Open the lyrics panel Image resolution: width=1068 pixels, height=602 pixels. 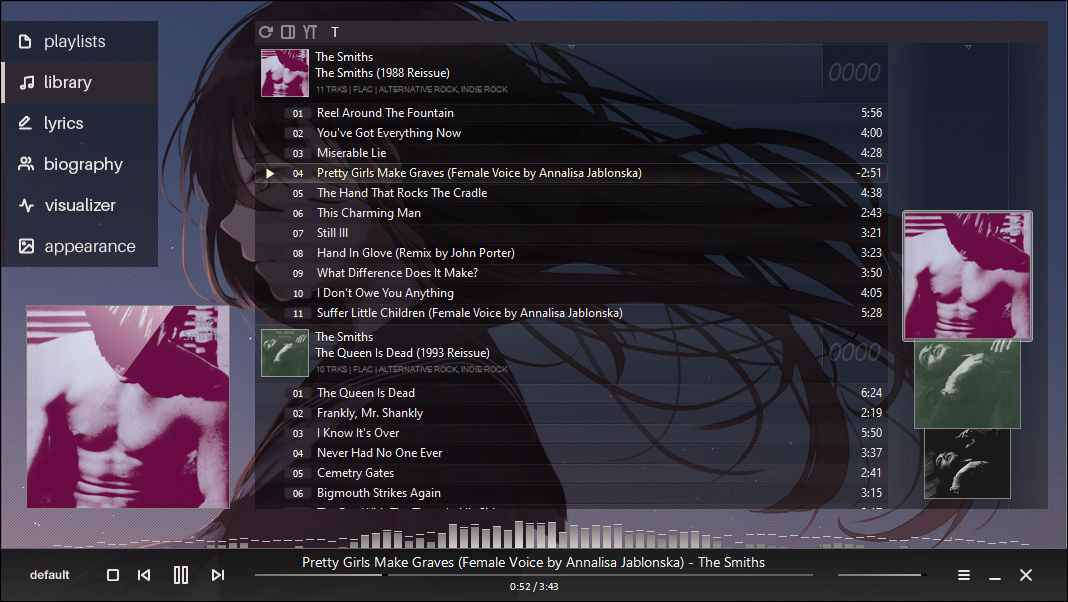coord(80,123)
